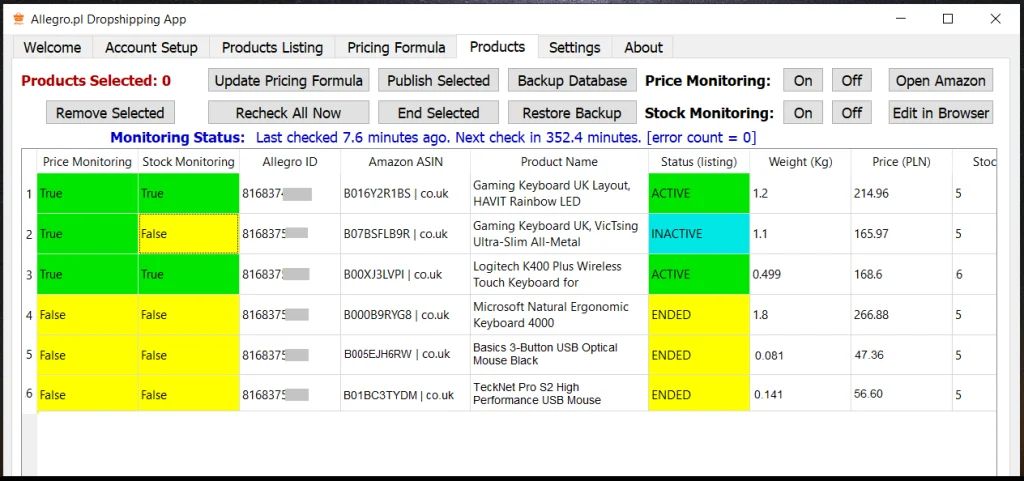The height and width of the screenshot is (481, 1024).
Task: Click the Price (PLN) column header
Action: point(902,161)
